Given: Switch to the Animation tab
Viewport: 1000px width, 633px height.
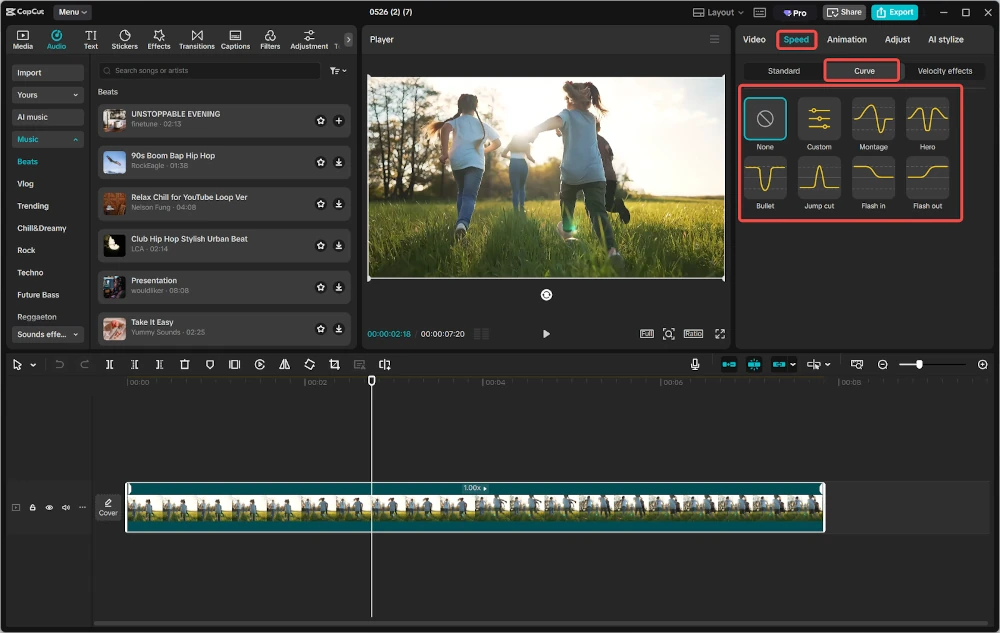Looking at the screenshot, I should [x=846, y=40].
